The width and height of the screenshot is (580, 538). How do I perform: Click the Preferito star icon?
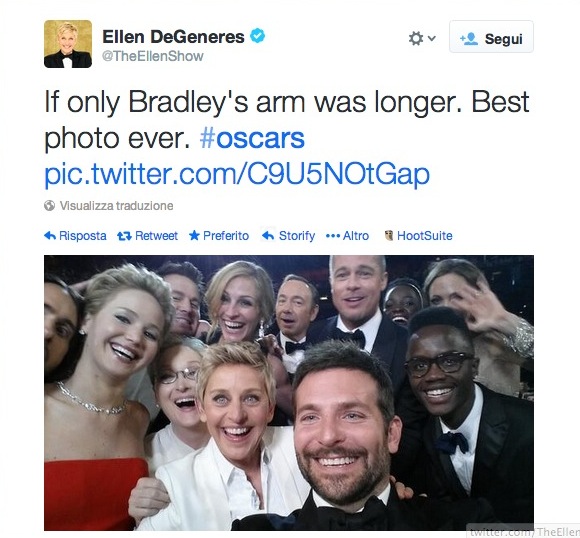[x=194, y=235]
